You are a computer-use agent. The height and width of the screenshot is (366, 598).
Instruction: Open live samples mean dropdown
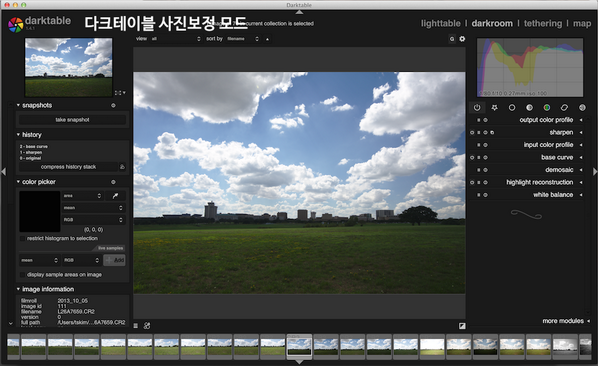(x=39, y=260)
